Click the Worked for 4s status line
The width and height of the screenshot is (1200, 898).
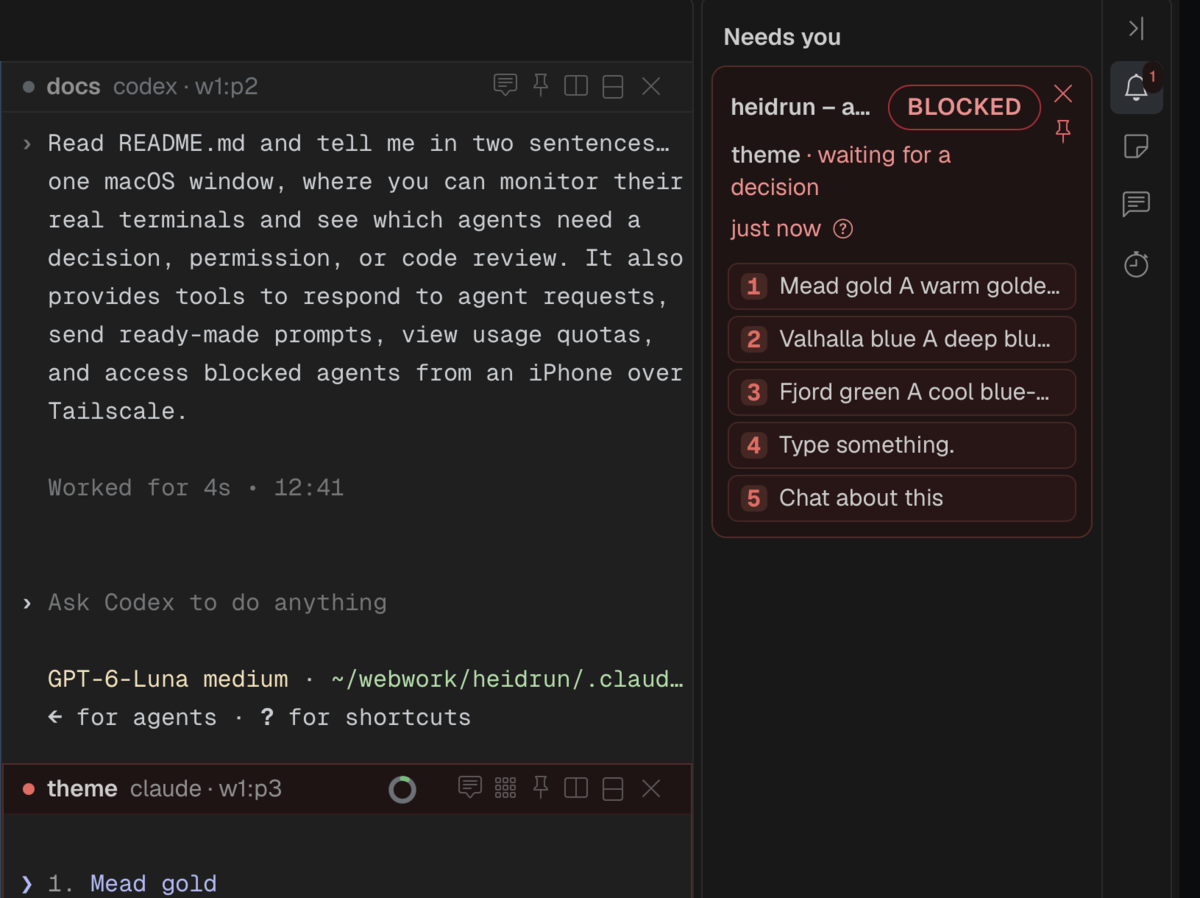[196, 488]
